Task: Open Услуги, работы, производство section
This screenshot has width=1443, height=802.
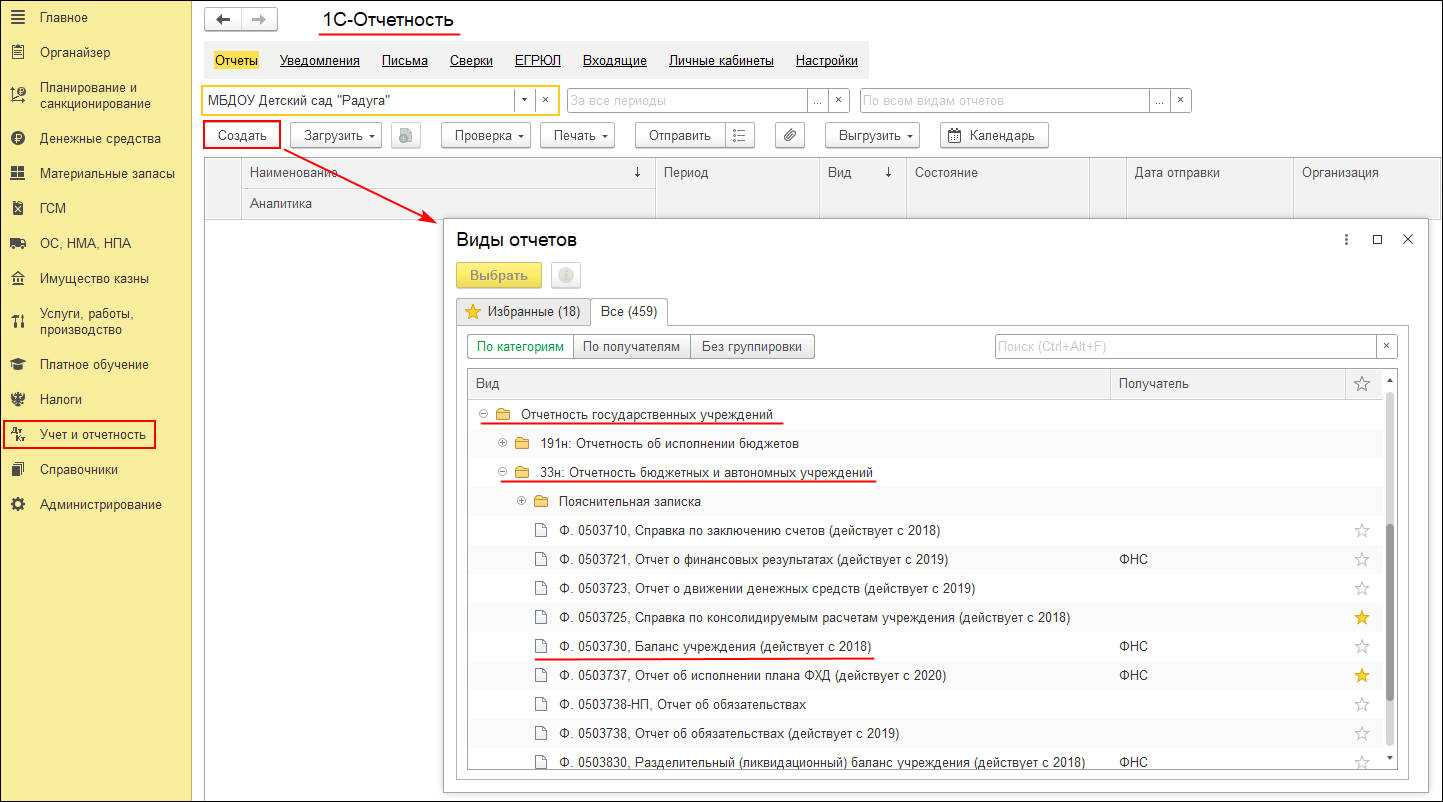Action: 86,321
